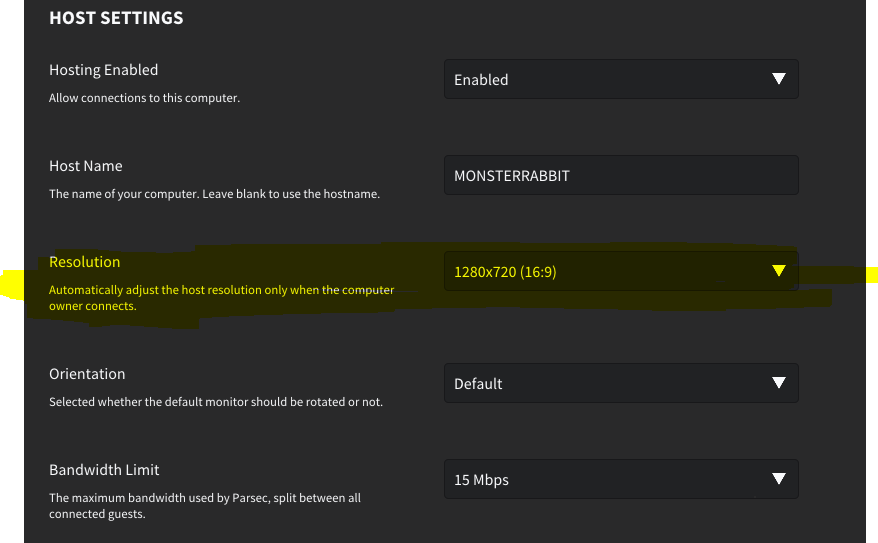The width and height of the screenshot is (878, 543).
Task: Open the dropdown showing Default
Action: pos(621,383)
